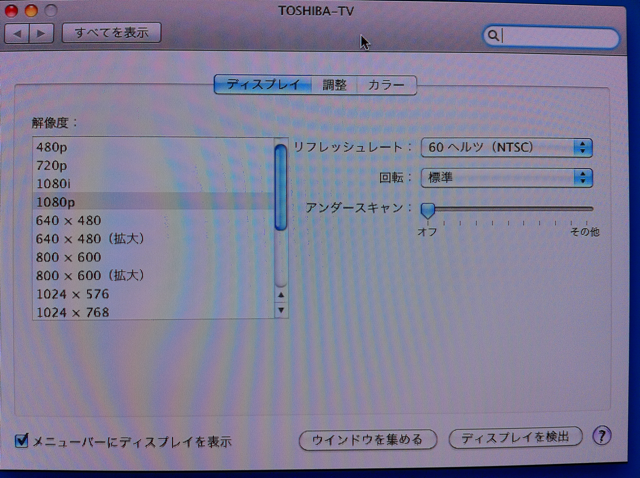Select 640 × 480 (拡大) resolution

[153, 239]
